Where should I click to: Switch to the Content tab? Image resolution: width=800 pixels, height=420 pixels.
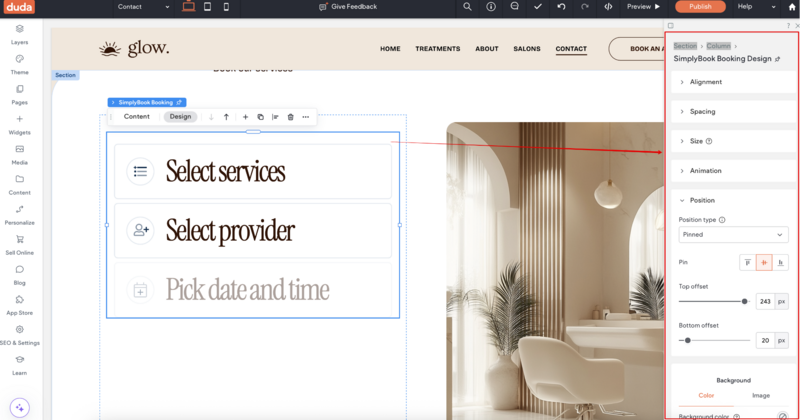[137, 117]
